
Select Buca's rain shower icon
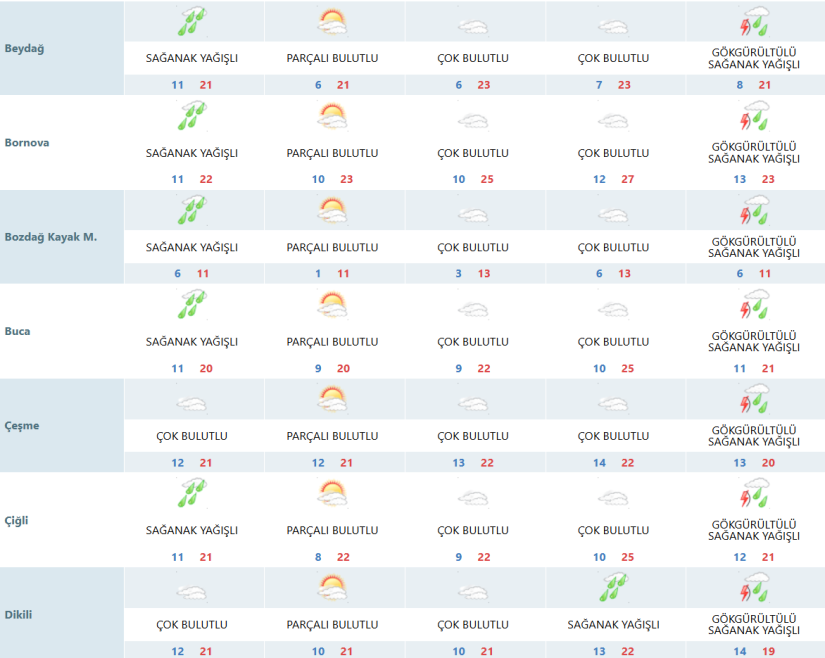[191, 306]
